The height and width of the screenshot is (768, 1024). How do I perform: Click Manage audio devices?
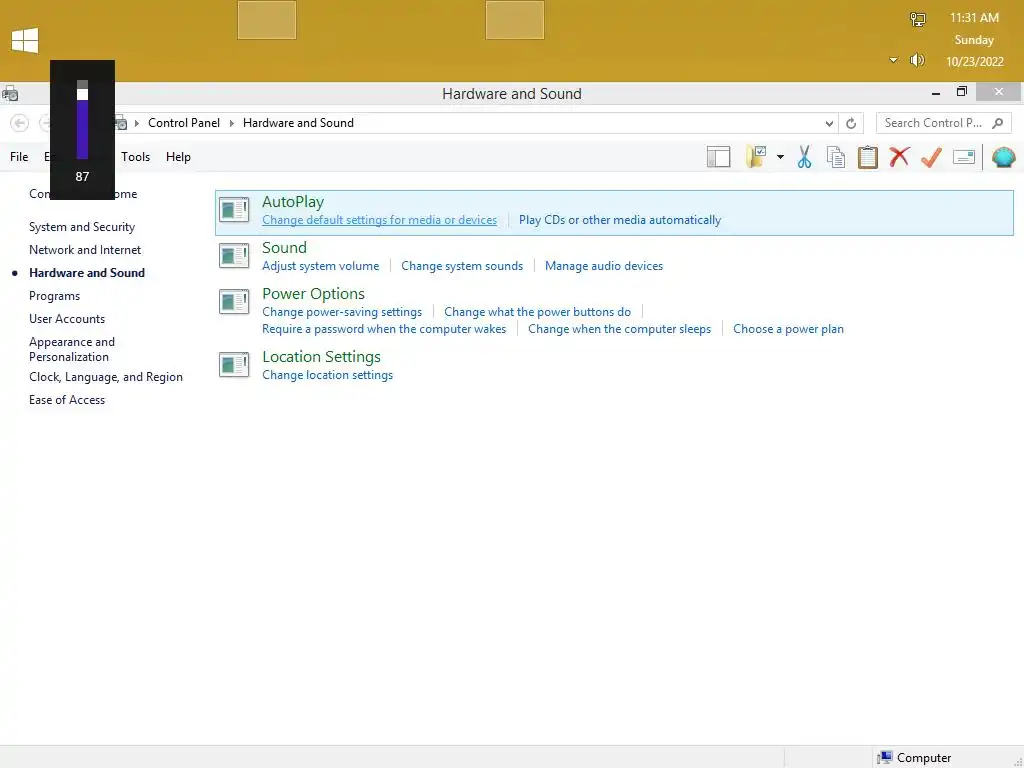[x=604, y=266]
